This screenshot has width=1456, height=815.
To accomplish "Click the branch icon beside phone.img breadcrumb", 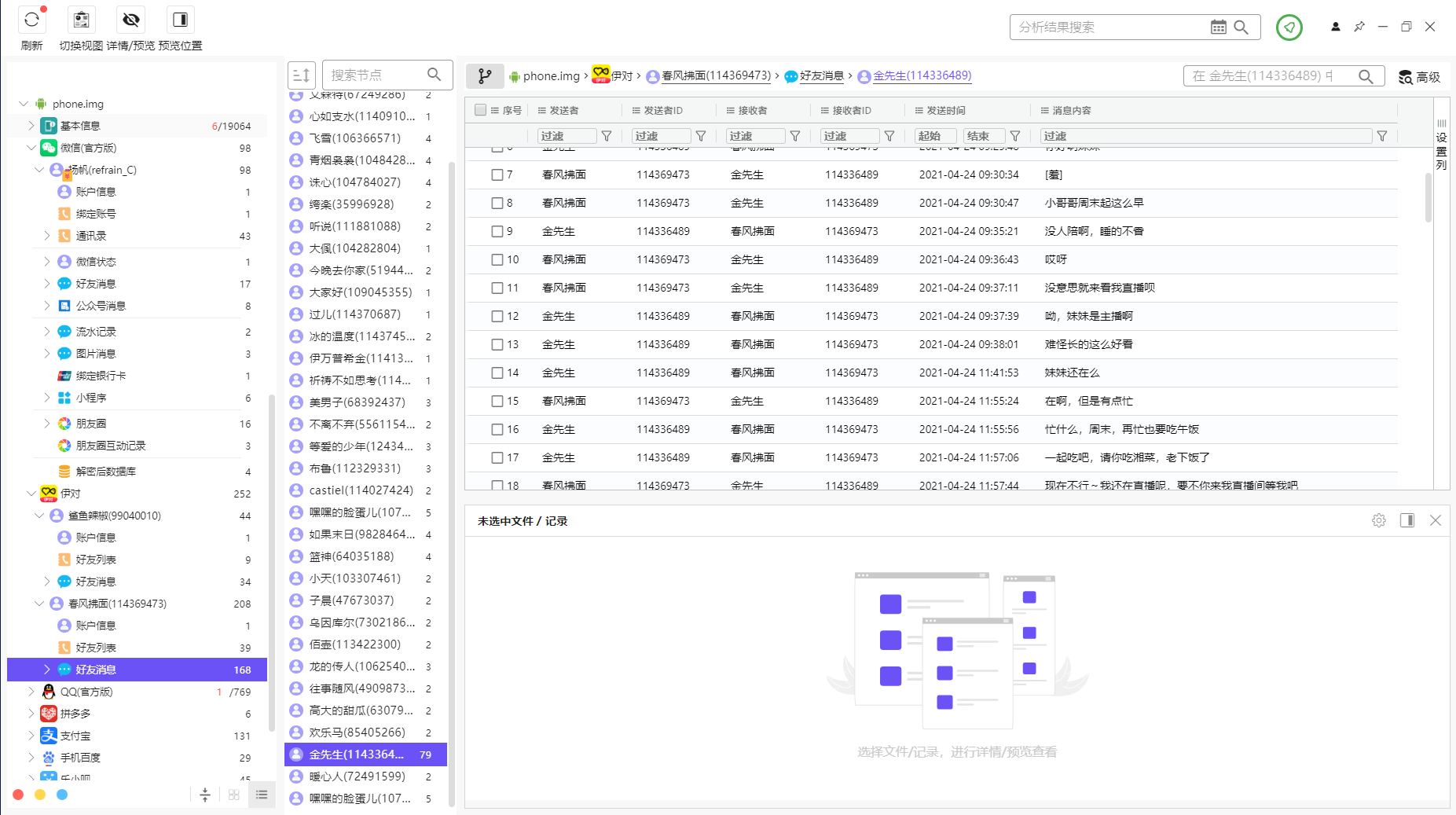I will click(x=485, y=76).
